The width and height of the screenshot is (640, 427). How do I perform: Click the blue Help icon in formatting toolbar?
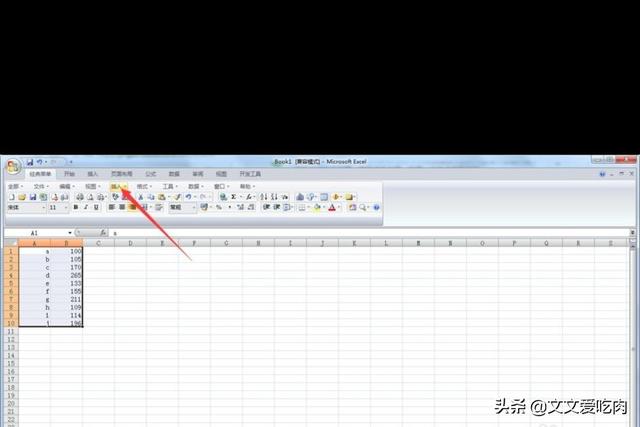pos(376,207)
